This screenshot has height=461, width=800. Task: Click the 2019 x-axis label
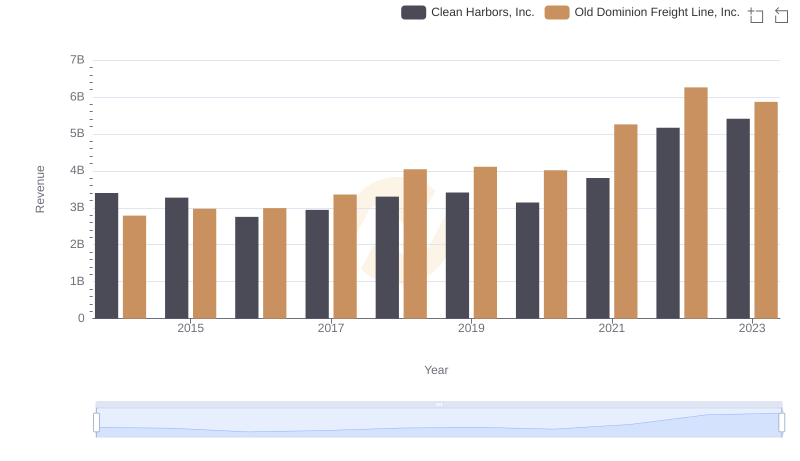click(x=471, y=328)
